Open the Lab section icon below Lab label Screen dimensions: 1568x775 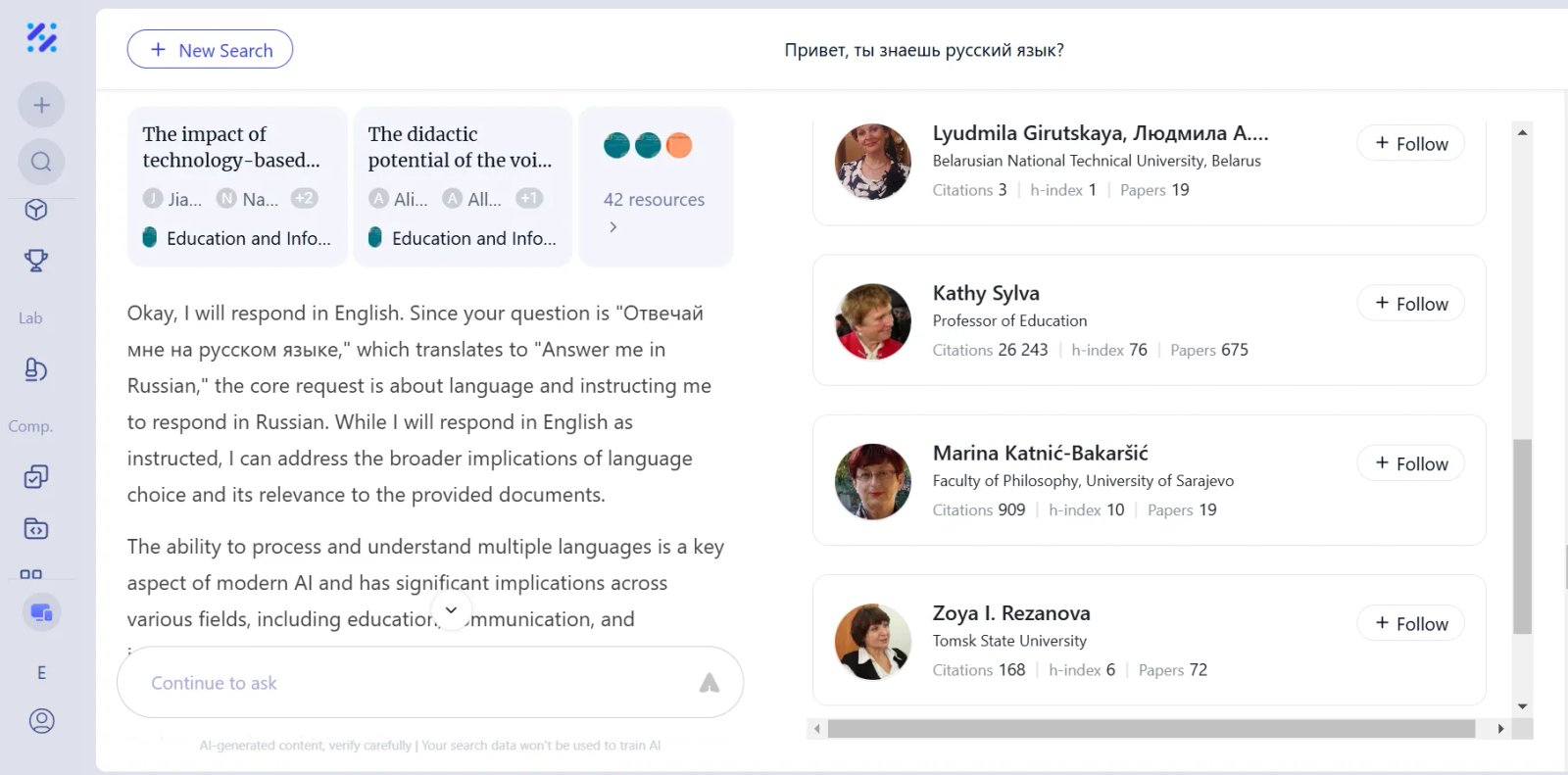36,369
